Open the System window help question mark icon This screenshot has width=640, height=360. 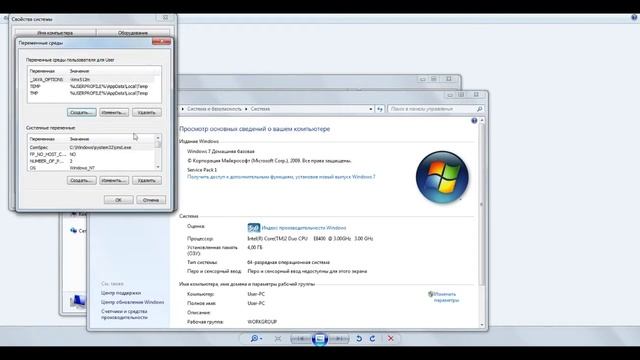474,121
